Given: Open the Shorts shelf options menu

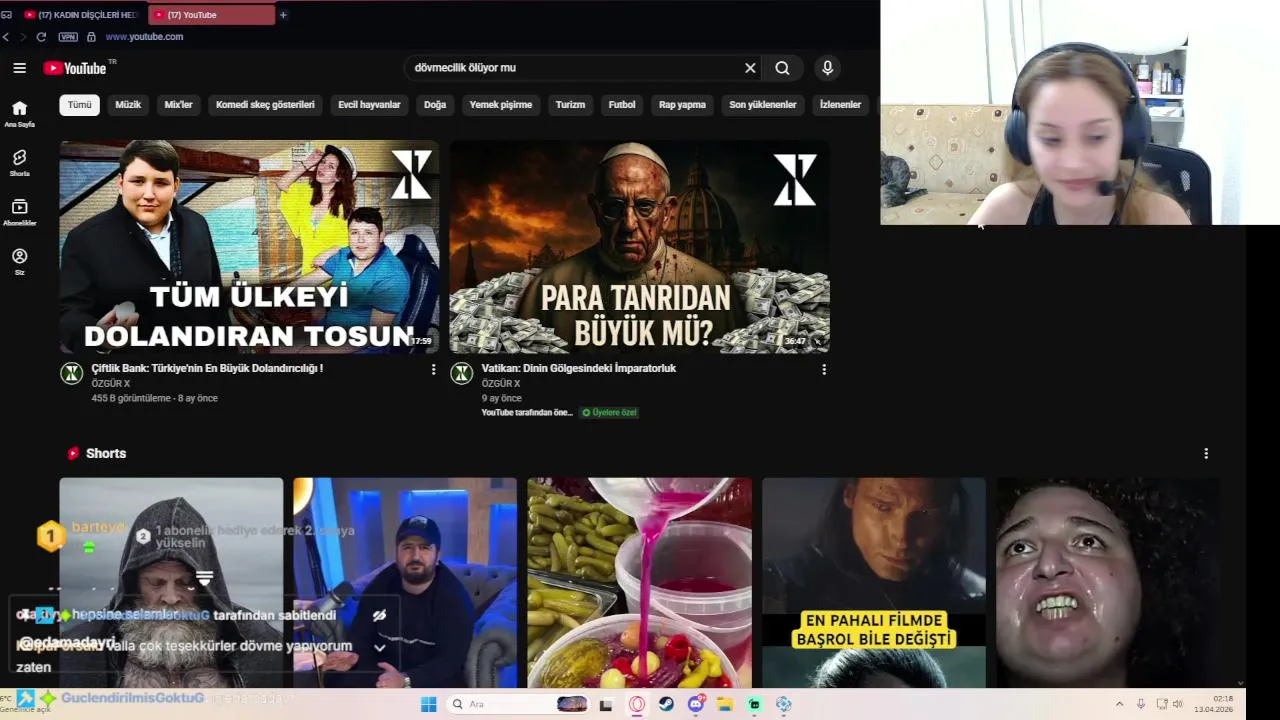Looking at the screenshot, I should click(1206, 453).
